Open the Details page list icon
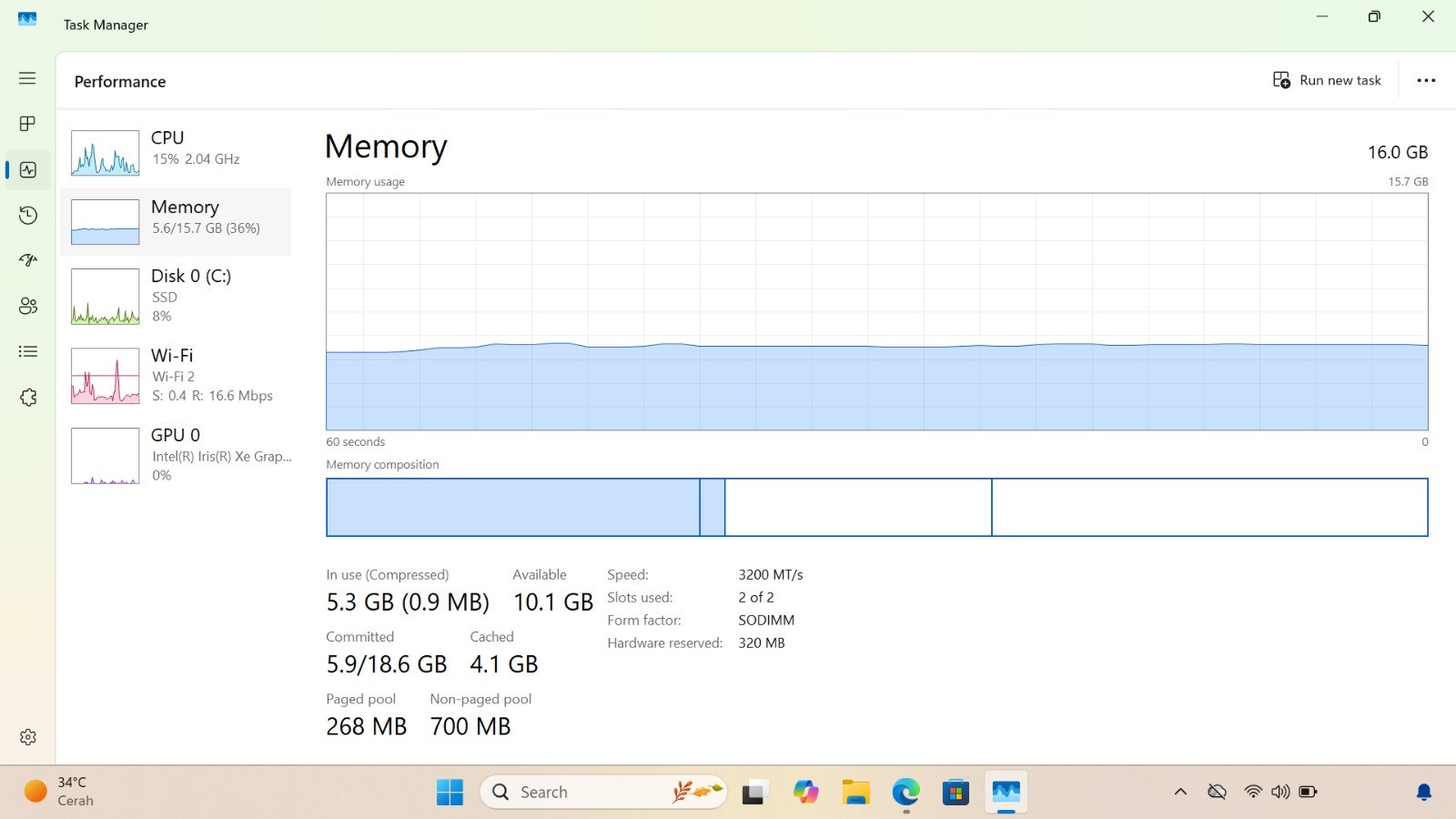 coord(27,351)
